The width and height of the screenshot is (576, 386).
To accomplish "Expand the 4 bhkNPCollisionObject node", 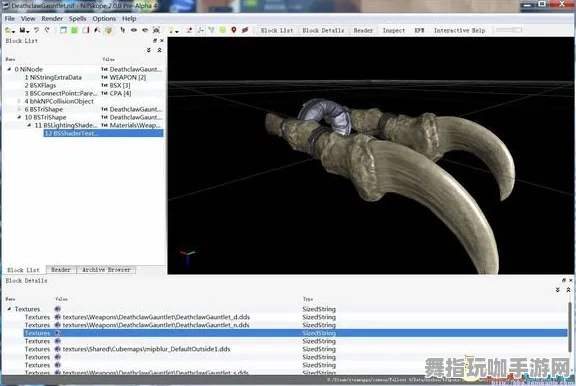I will [x=19, y=101].
